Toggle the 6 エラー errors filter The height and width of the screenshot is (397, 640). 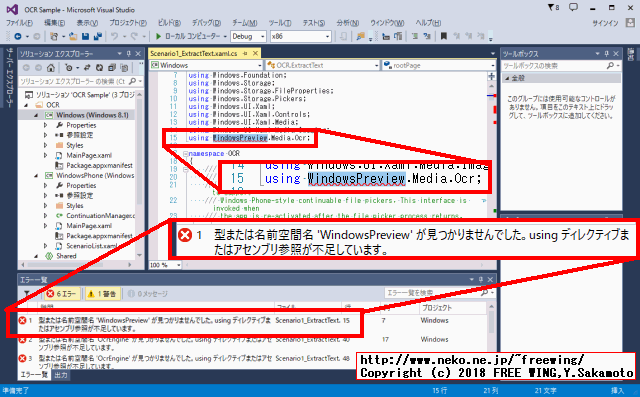(61, 293)
